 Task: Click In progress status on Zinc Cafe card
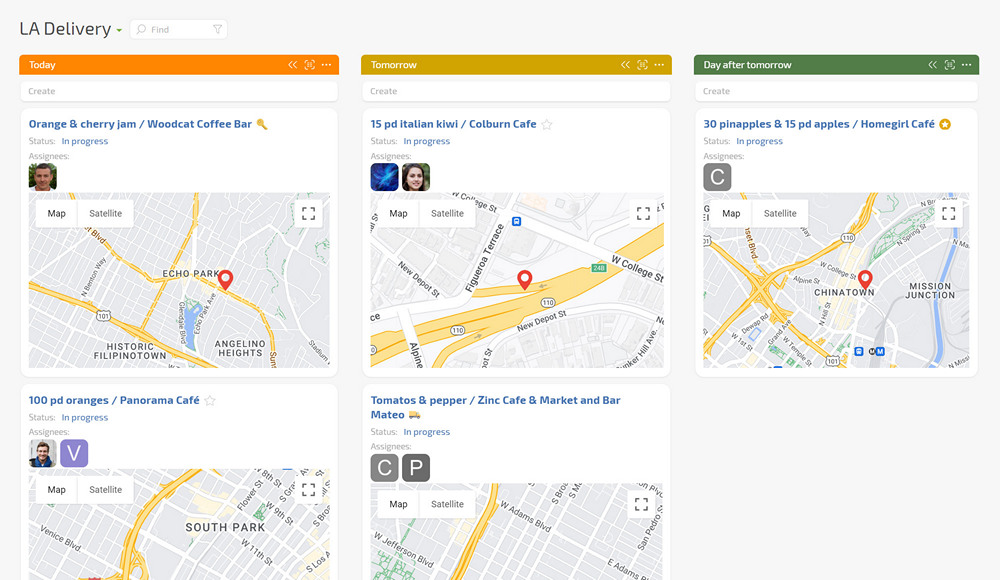point(427,432)
